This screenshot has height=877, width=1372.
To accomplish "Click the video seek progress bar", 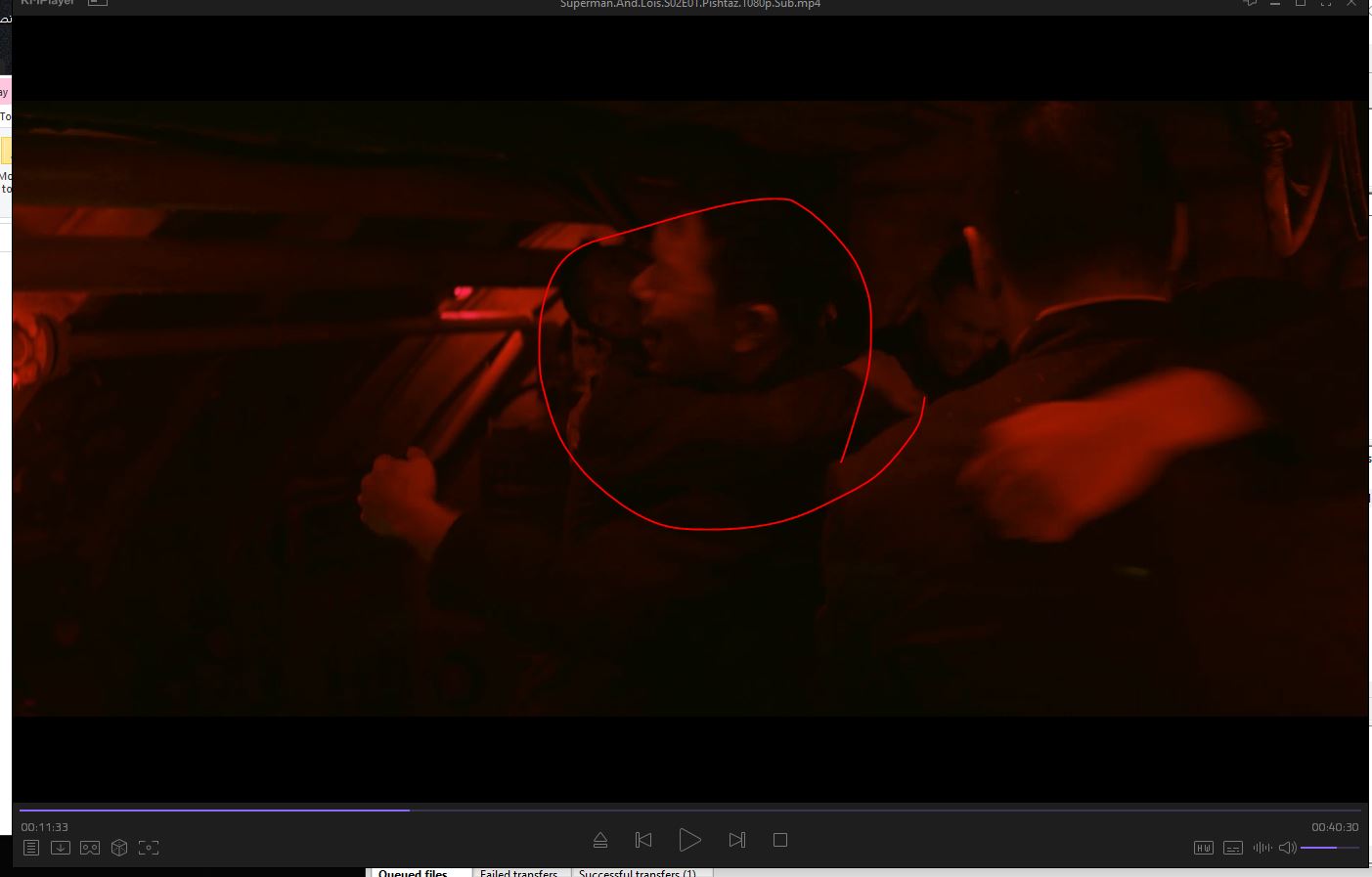I will (x=685, y=810).
